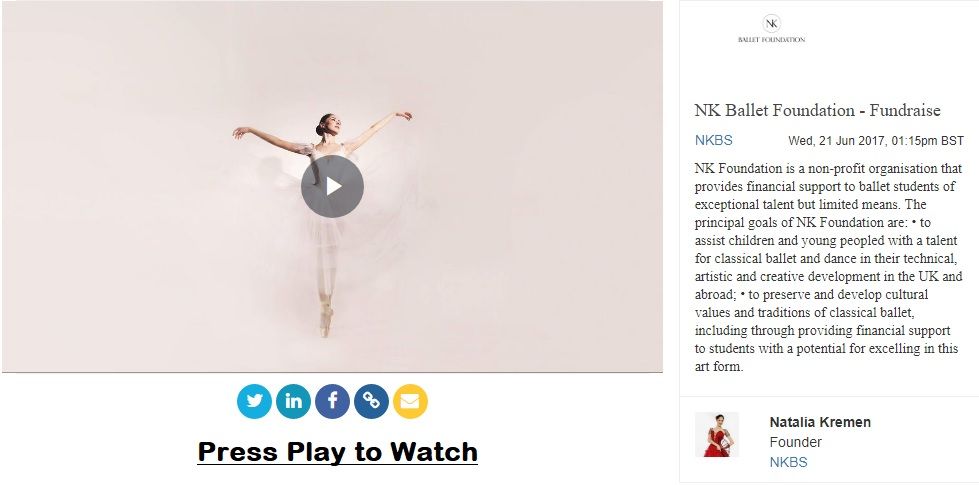This screenshot has width=979, height=485.
Task: Click the ballerina's pointe shoes in the video
Action: coord(326,318)
